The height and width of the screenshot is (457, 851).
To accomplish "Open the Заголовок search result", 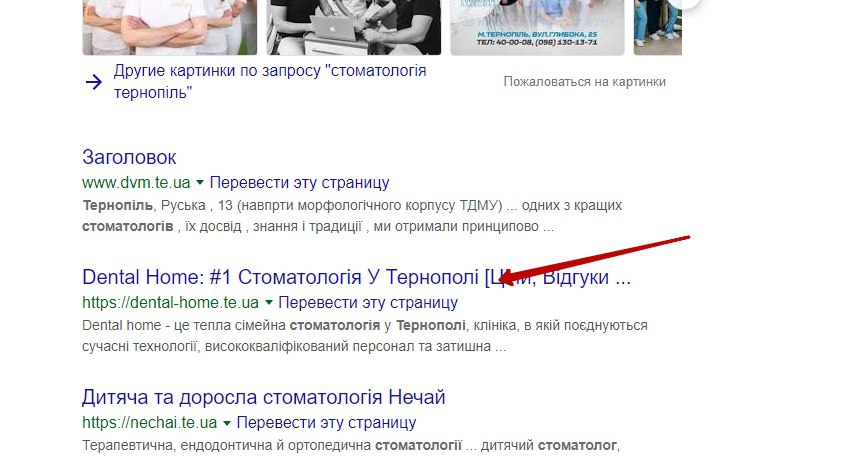I will pos(129,157).
